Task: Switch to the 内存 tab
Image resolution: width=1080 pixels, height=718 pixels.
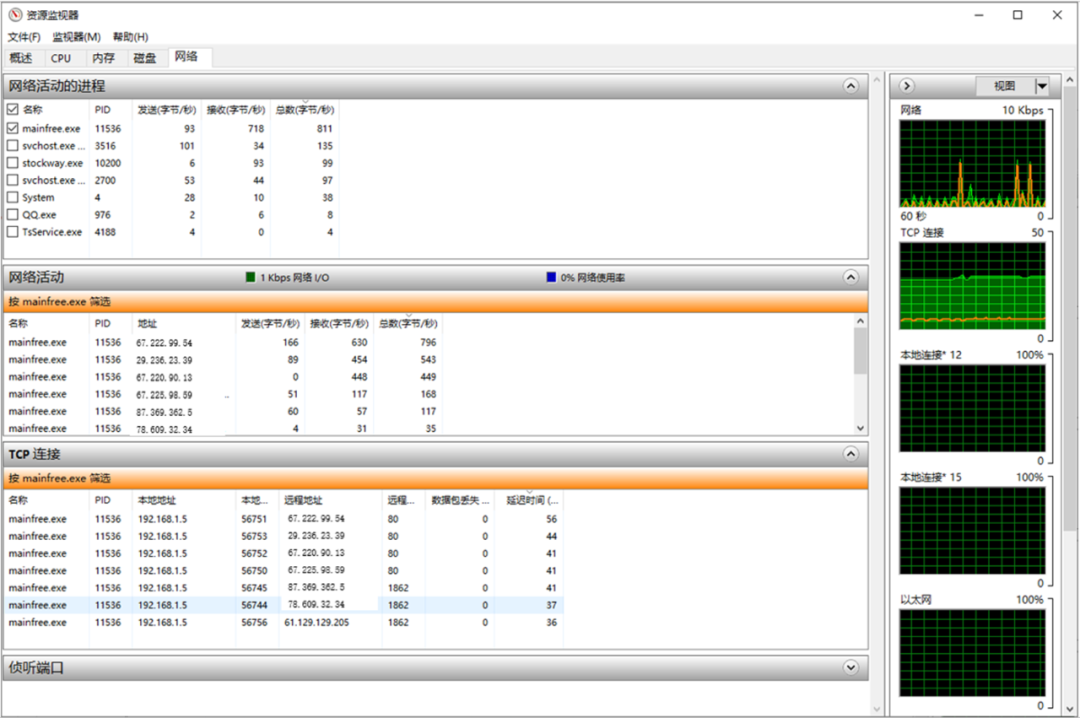Action: pyautogui.click(x=103, y=58)
